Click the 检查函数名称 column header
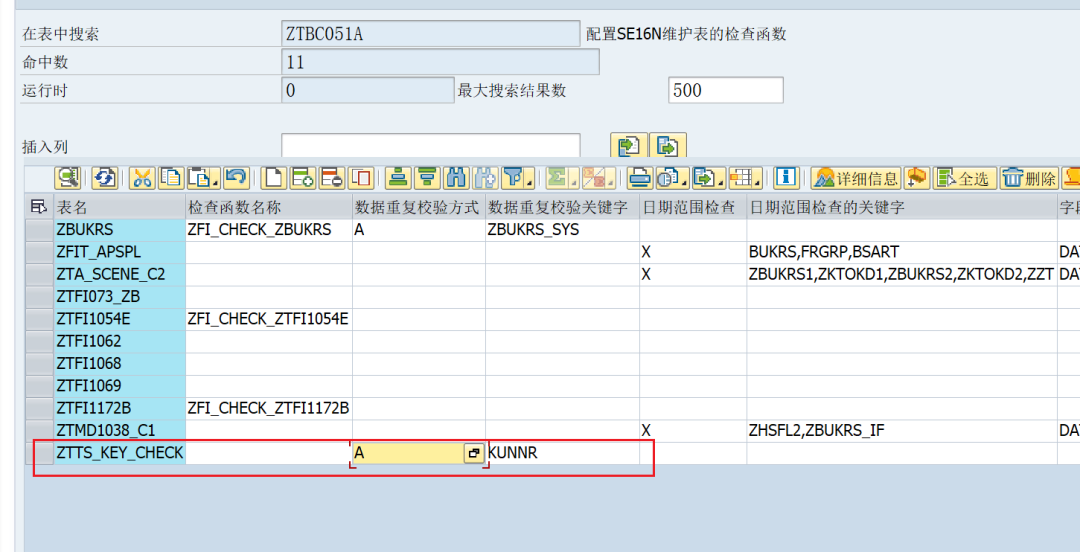Image resolution: width=1080 pixels, height=552 pixels. point(269,207)
